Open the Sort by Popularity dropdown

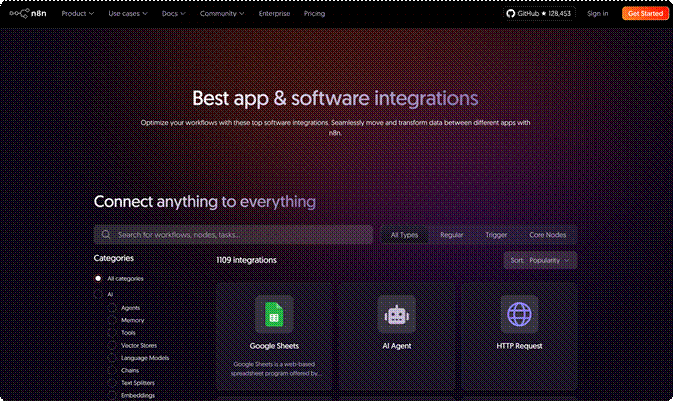tap(540, 260)
